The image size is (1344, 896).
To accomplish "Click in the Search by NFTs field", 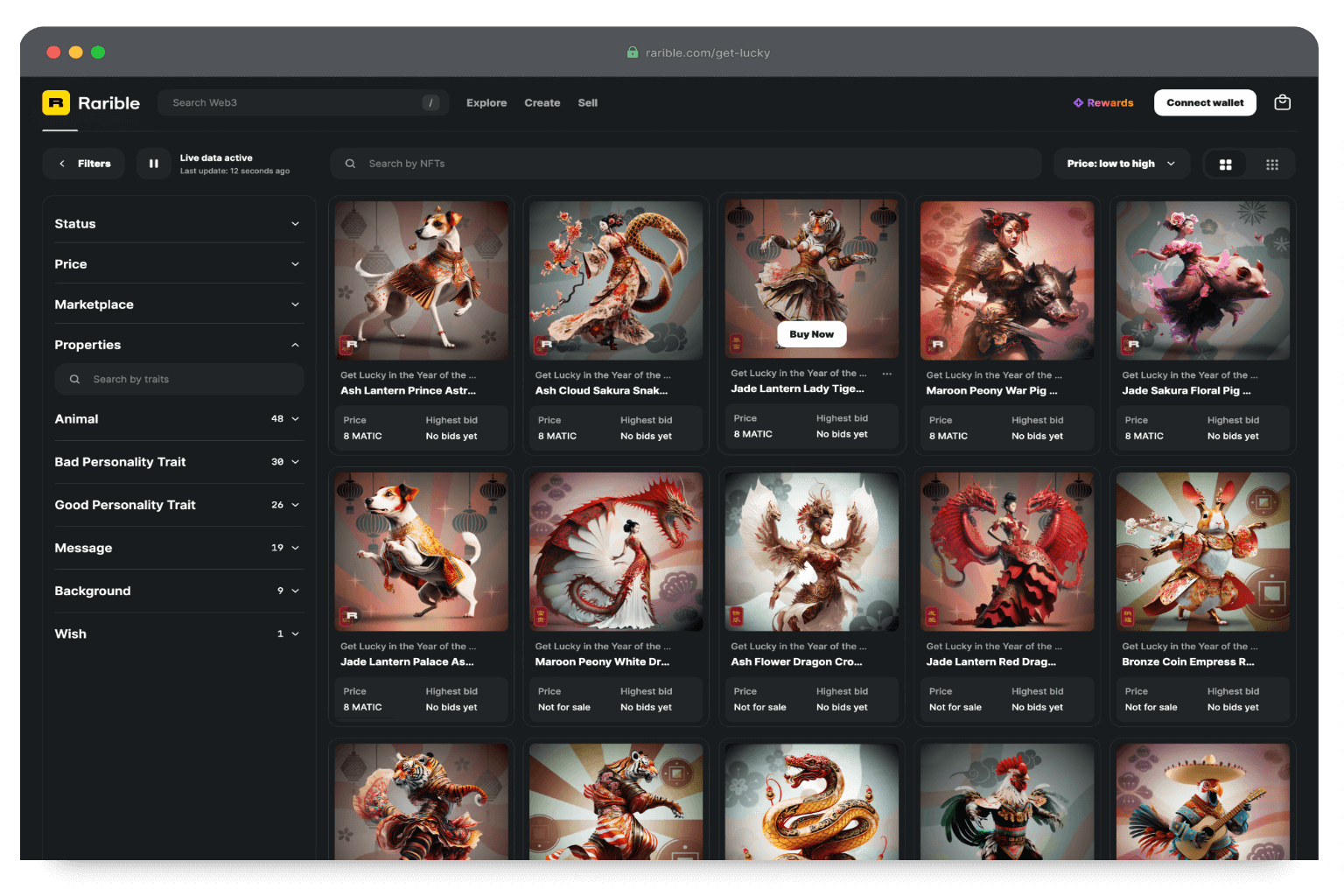I will [686, 164].
